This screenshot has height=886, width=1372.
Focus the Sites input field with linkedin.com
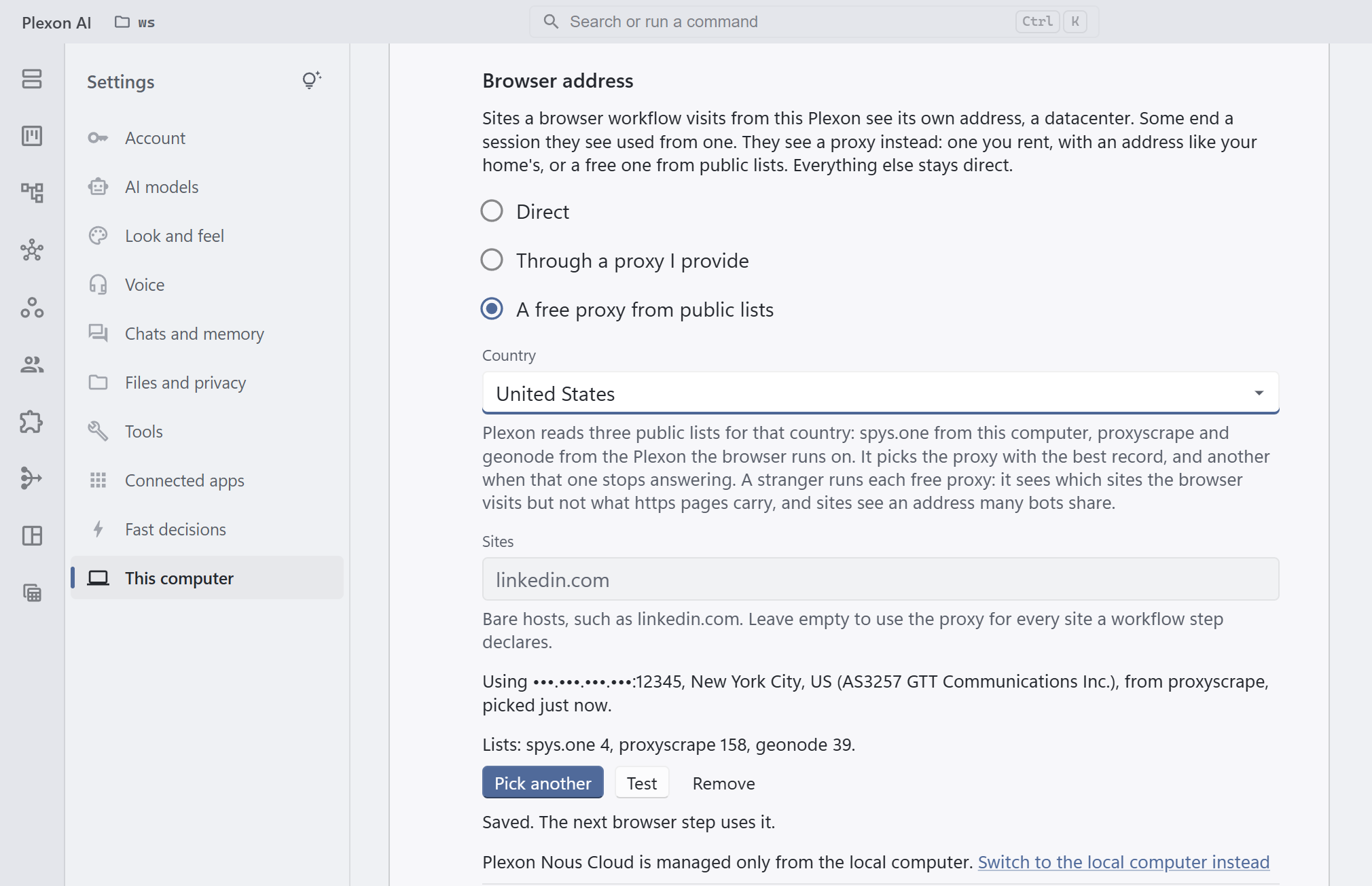pos(880,579)
